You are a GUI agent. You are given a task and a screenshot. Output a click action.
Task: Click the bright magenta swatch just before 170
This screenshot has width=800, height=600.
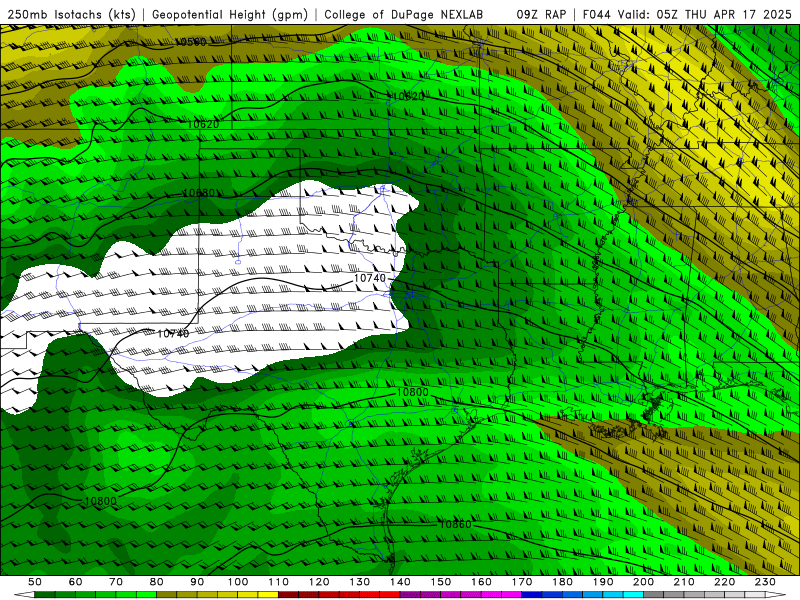point(512,595)
